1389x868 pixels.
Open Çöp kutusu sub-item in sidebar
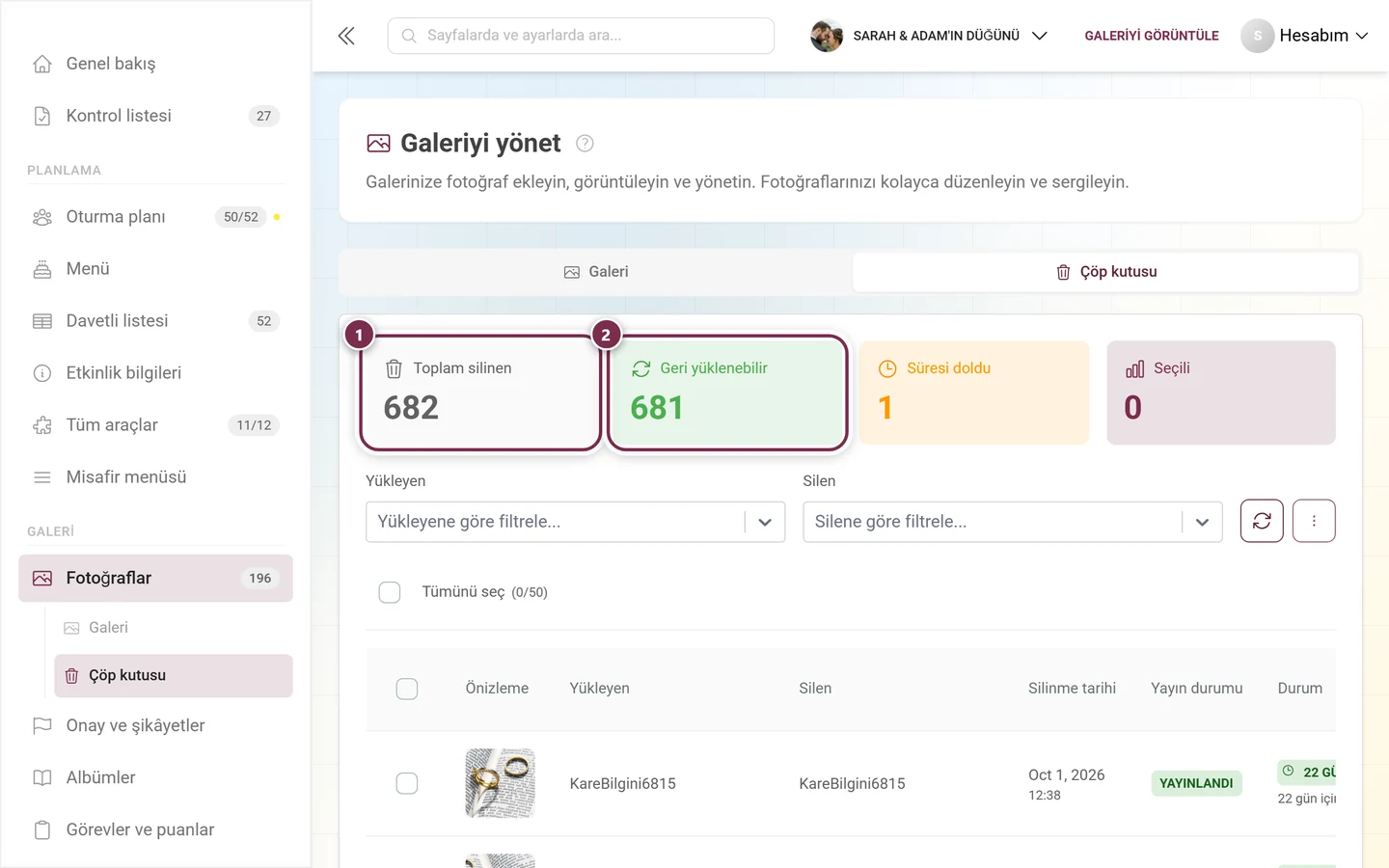[x=174, y=676]
